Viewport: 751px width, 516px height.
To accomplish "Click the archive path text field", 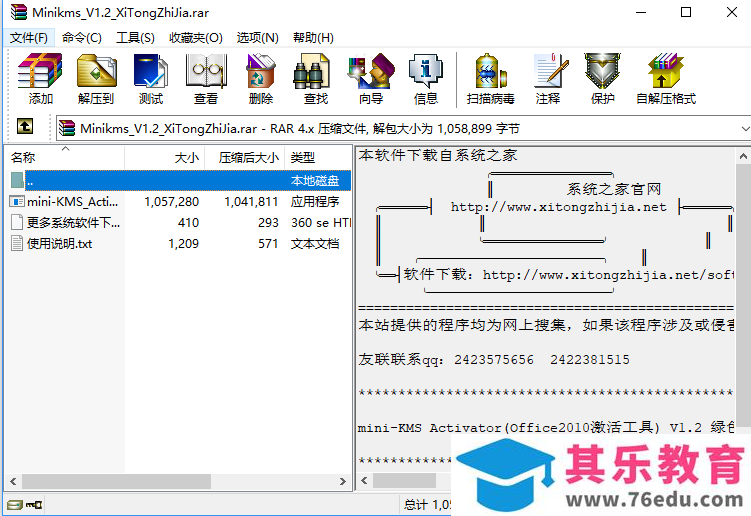I will point(400,128).
